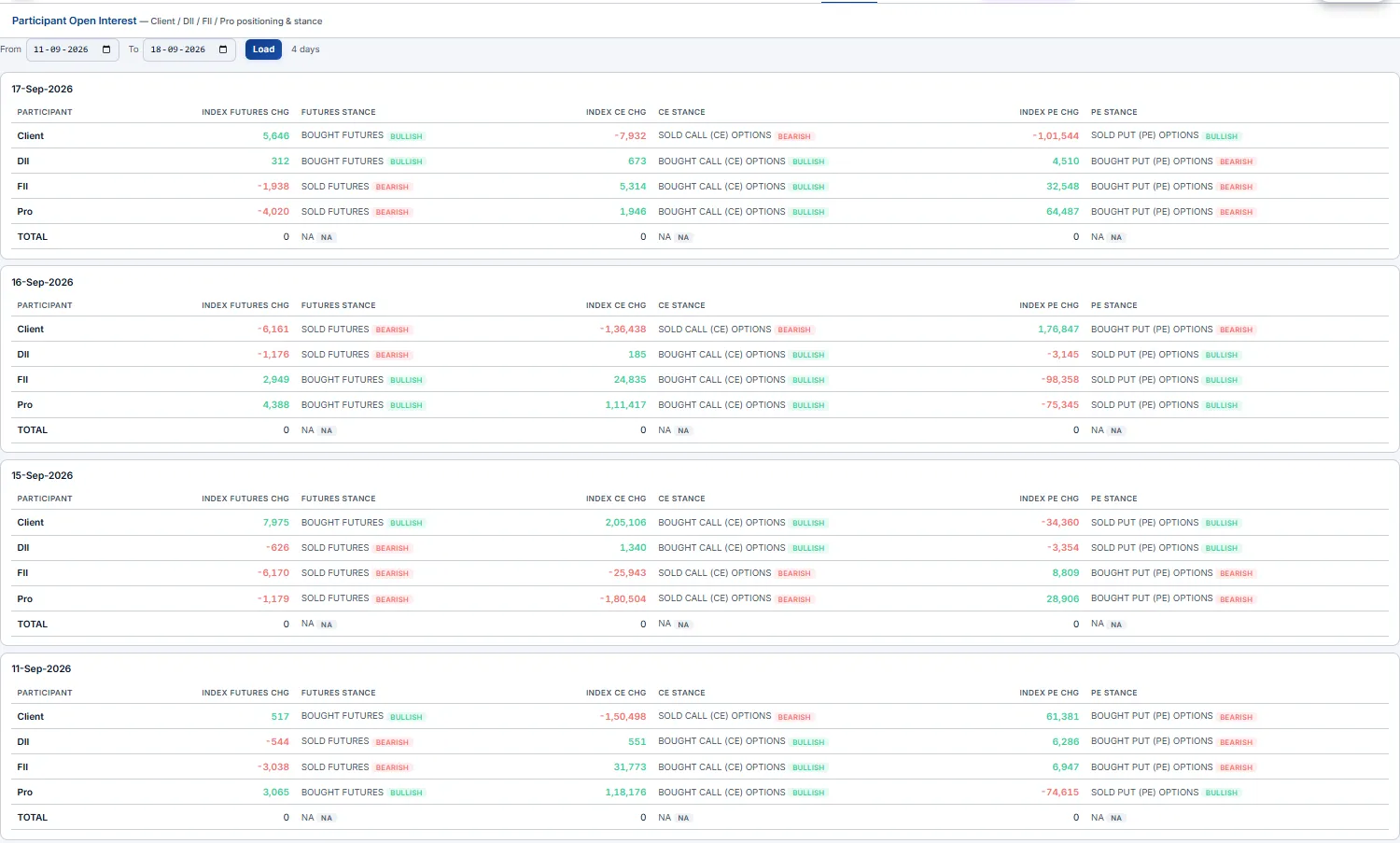Click FII CE change 31,773 on 11-Sep

pyautogui.click(x=630, y=767)
